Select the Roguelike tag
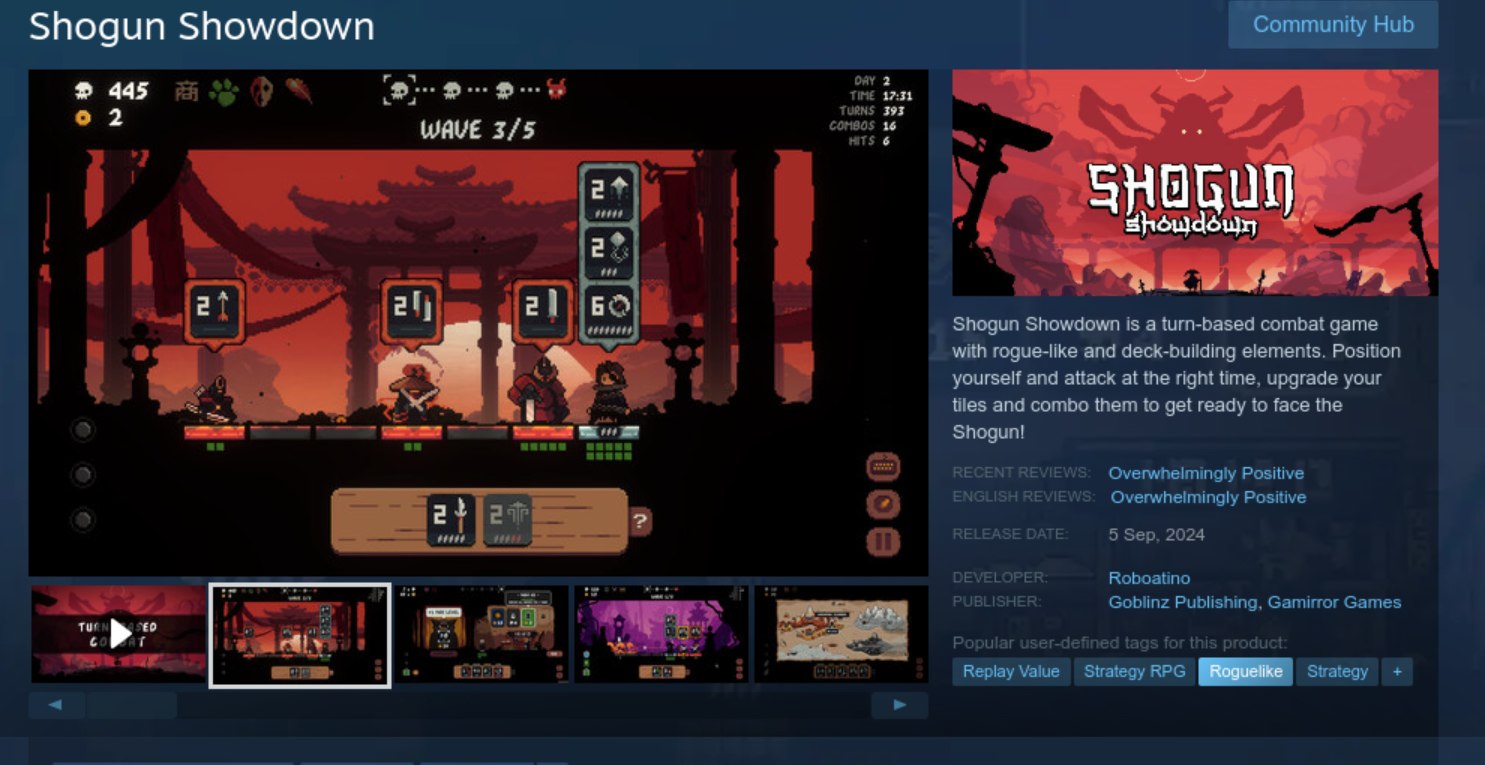Viewport: 1485px width, 765px height. [1246, 671]
